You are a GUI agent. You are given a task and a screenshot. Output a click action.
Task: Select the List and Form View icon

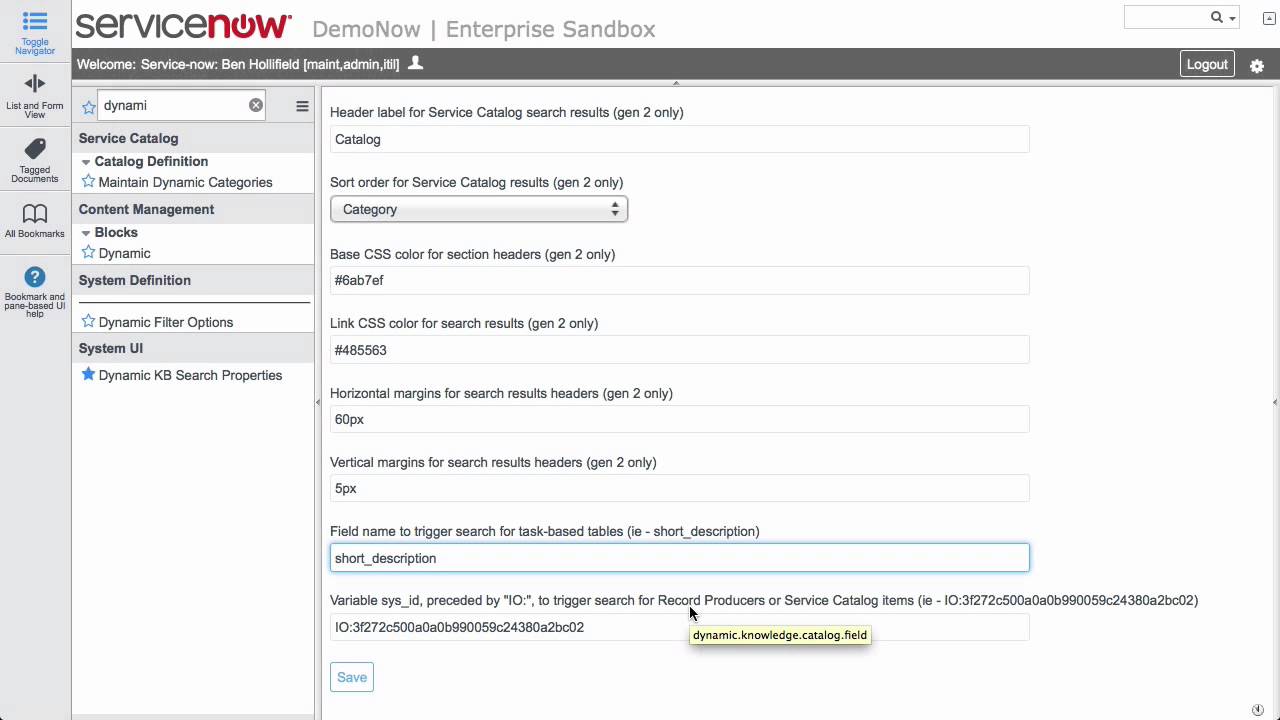[34, 85]
